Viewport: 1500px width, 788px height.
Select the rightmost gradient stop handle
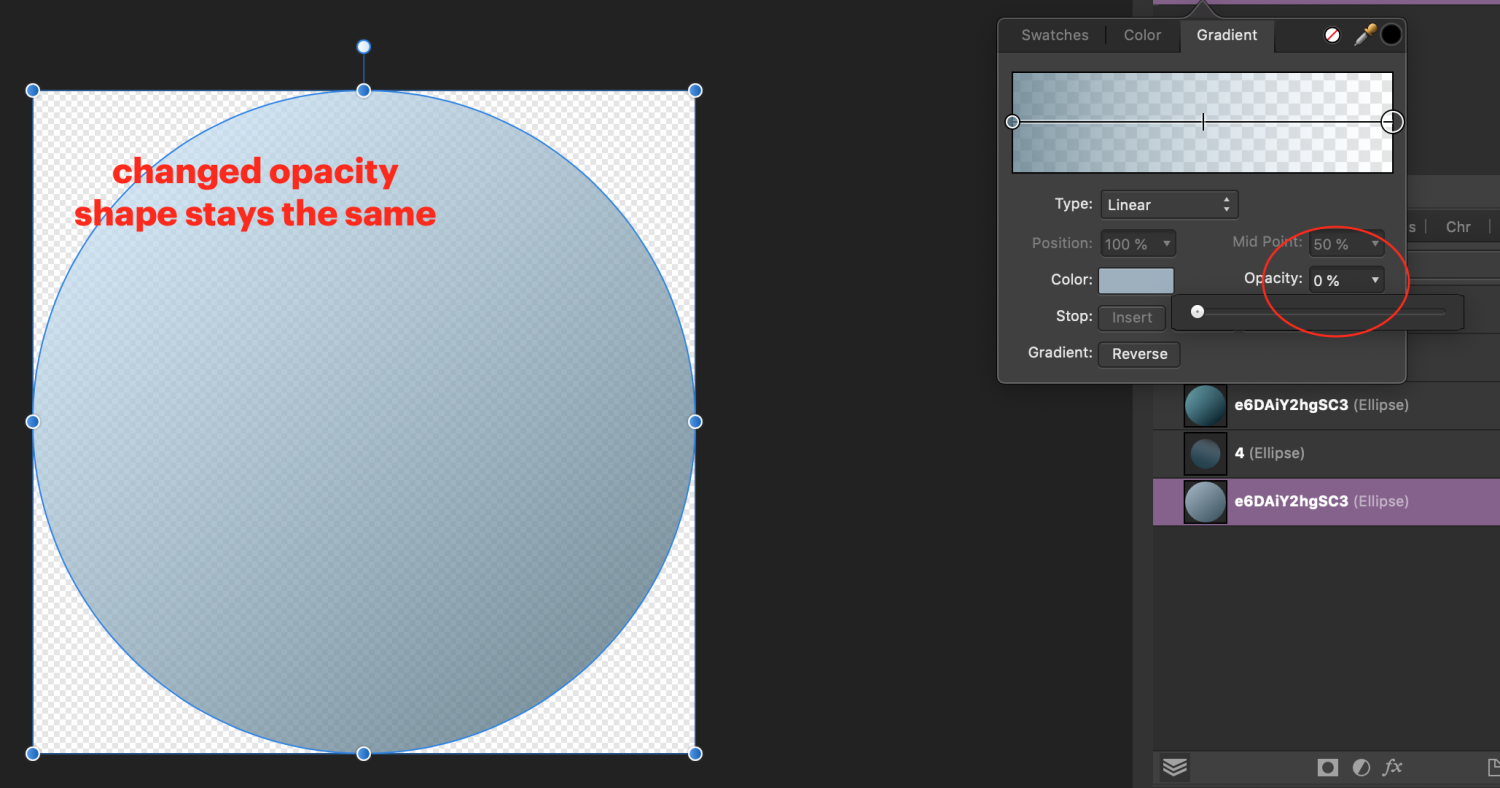click(1392, 121)
